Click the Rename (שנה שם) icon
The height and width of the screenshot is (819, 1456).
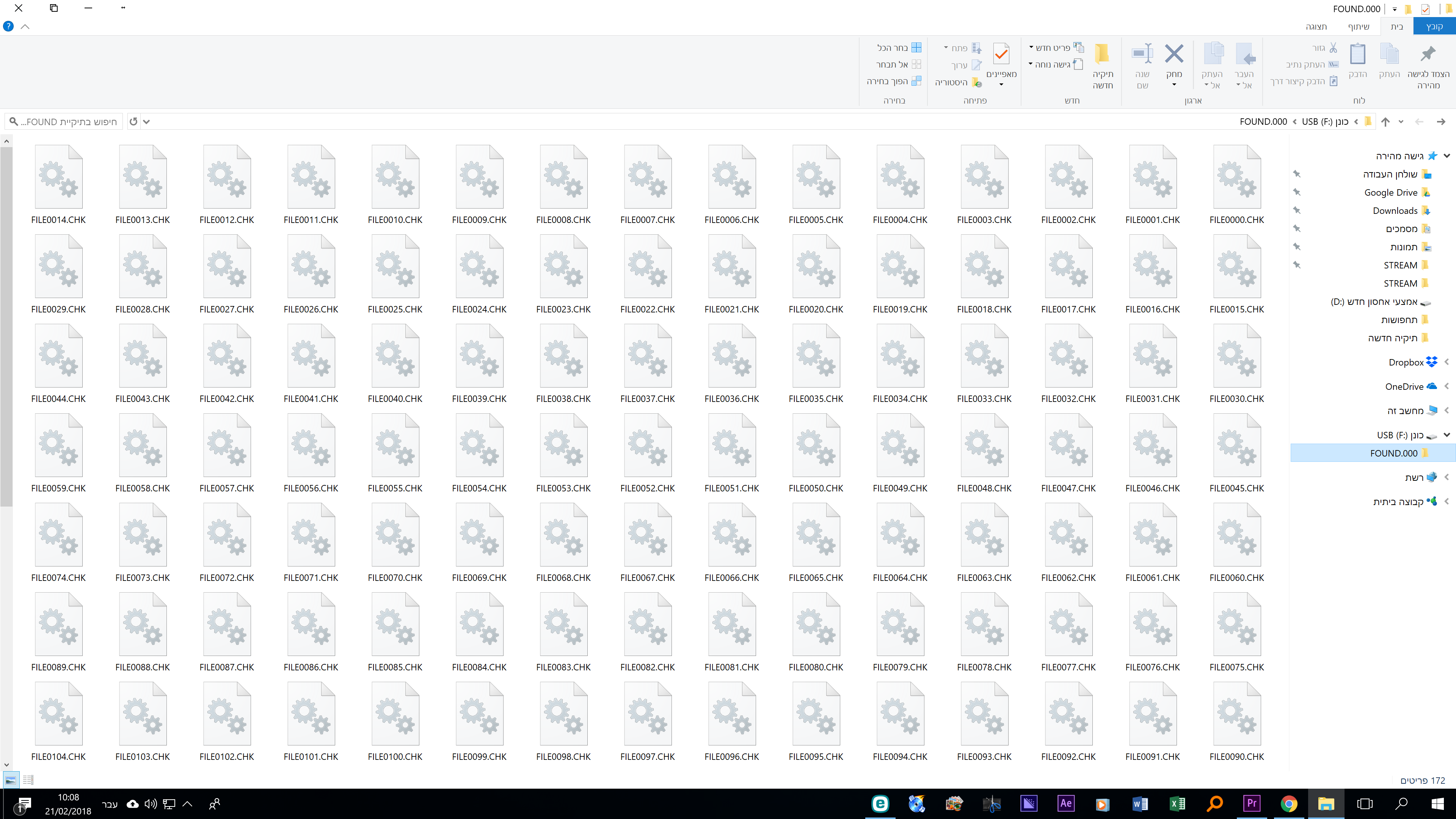(1142, 54)
